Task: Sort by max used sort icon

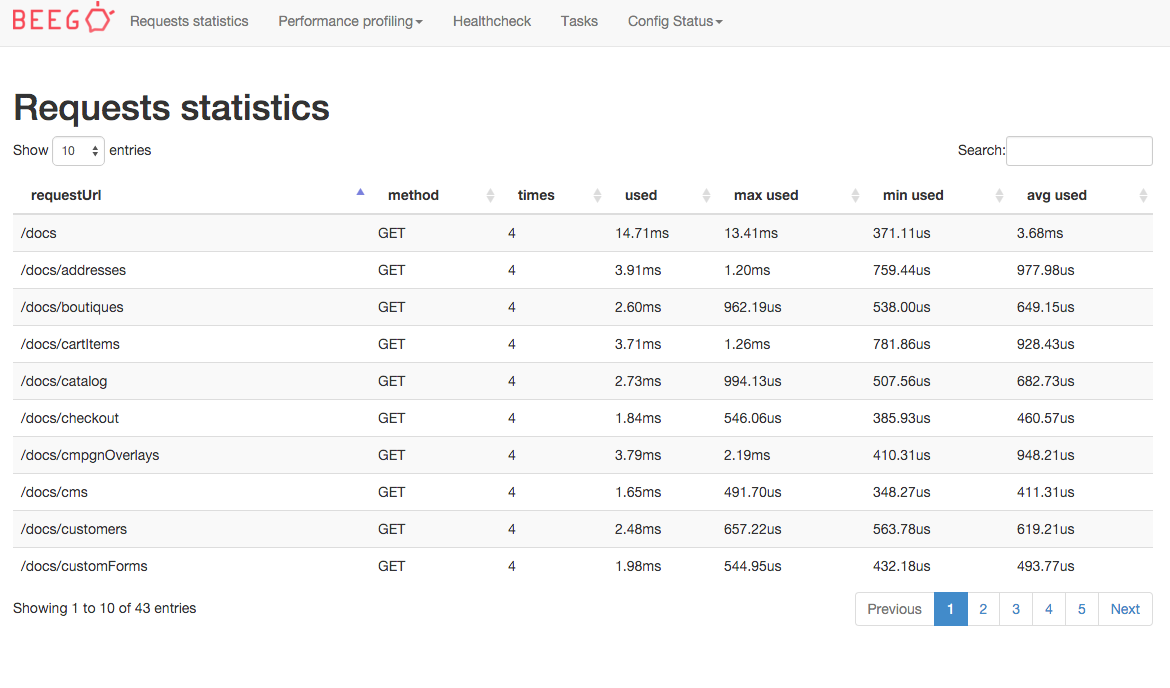Action: pyautogui.click(x=855, y=196)
